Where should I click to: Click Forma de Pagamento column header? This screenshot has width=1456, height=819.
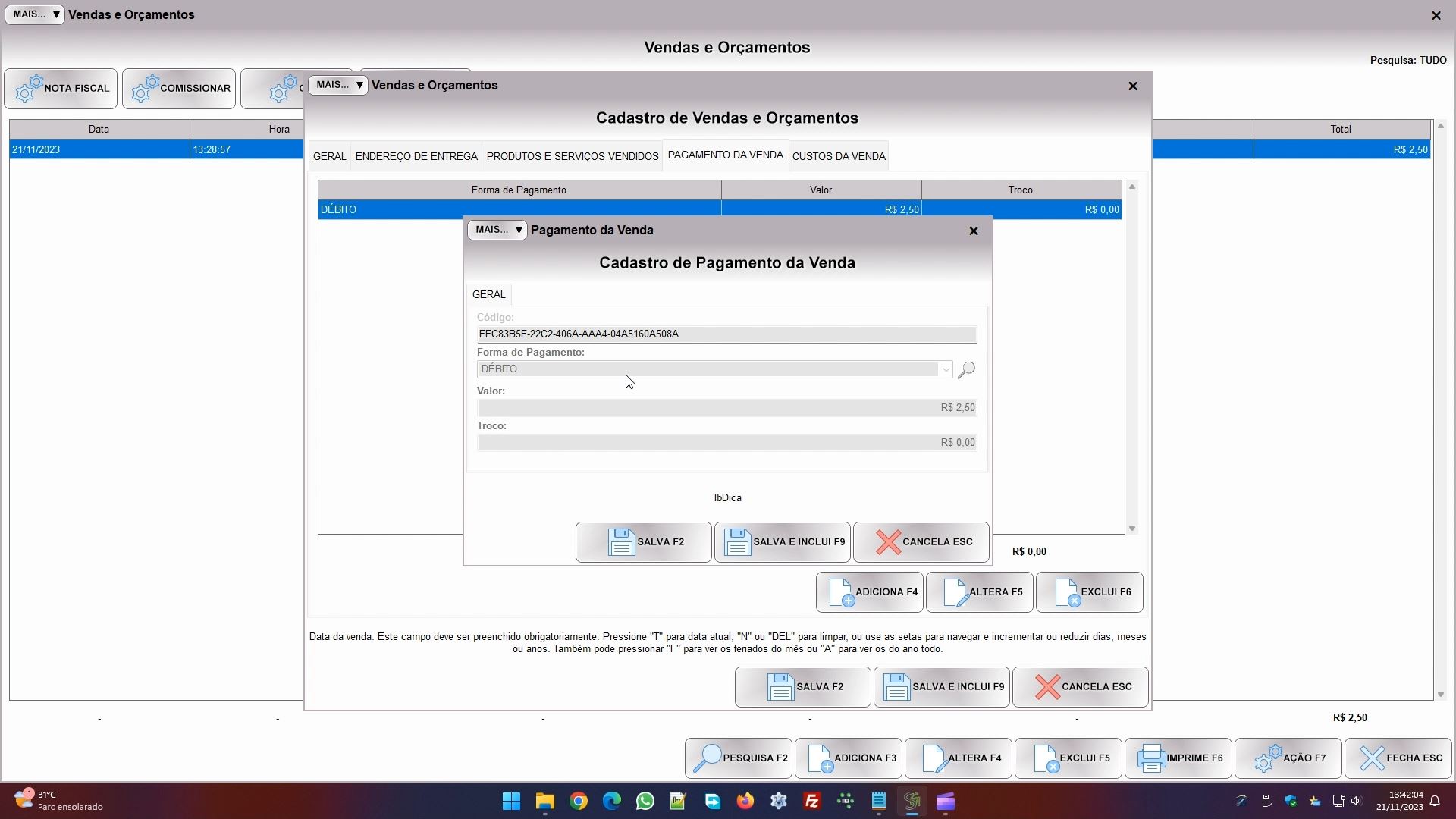coord(519,190)
